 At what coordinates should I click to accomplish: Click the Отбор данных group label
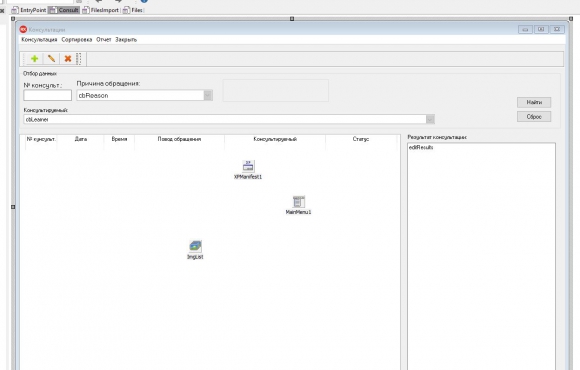pos(40,74)
